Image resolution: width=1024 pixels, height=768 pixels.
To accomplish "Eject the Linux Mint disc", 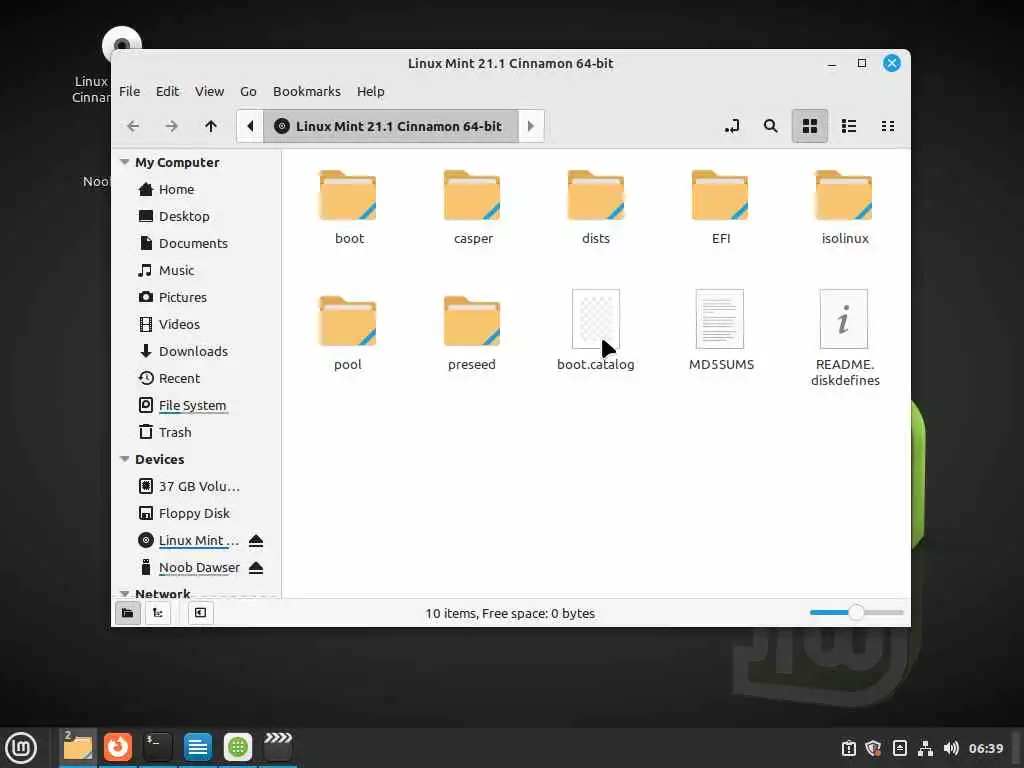I will (x=256, y=541).
